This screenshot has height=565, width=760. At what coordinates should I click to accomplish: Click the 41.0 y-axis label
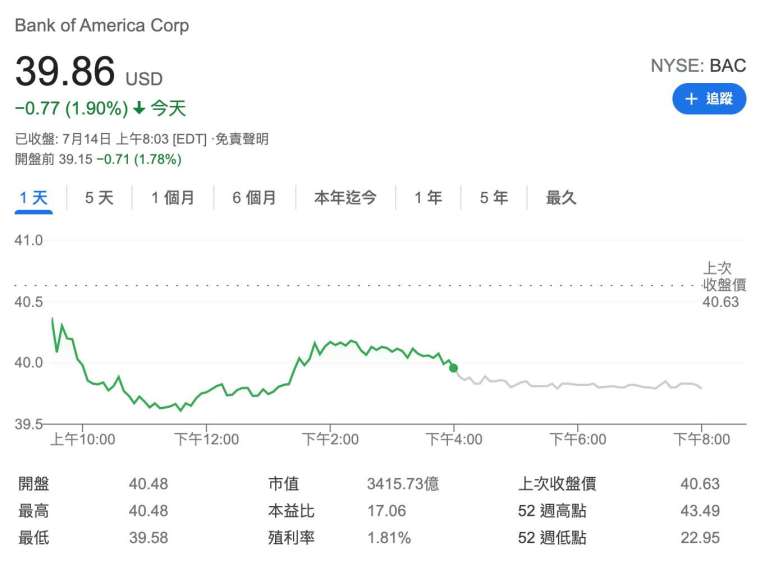pos(29,240)
